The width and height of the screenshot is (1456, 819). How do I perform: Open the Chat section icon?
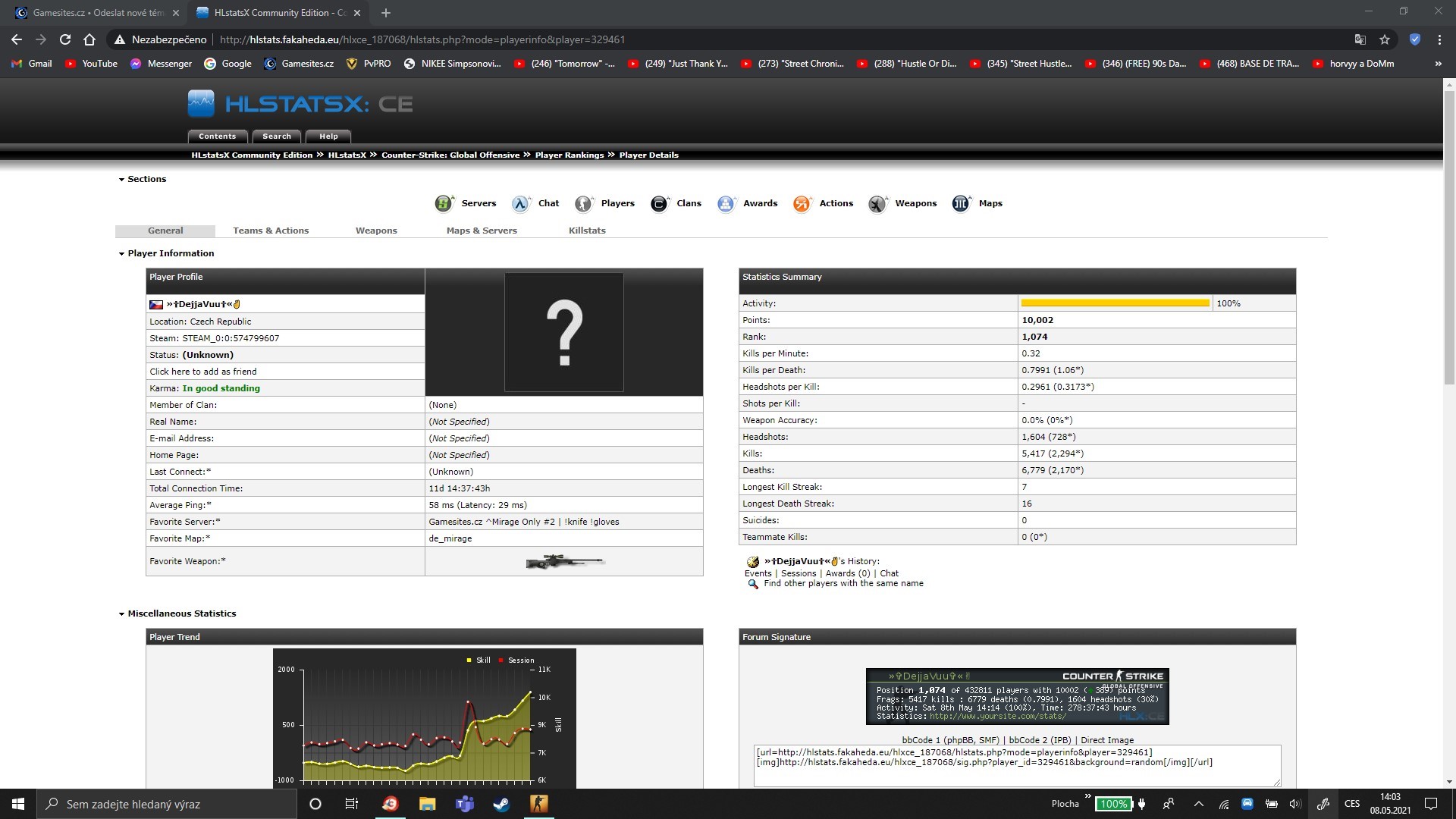coord(520,203)
